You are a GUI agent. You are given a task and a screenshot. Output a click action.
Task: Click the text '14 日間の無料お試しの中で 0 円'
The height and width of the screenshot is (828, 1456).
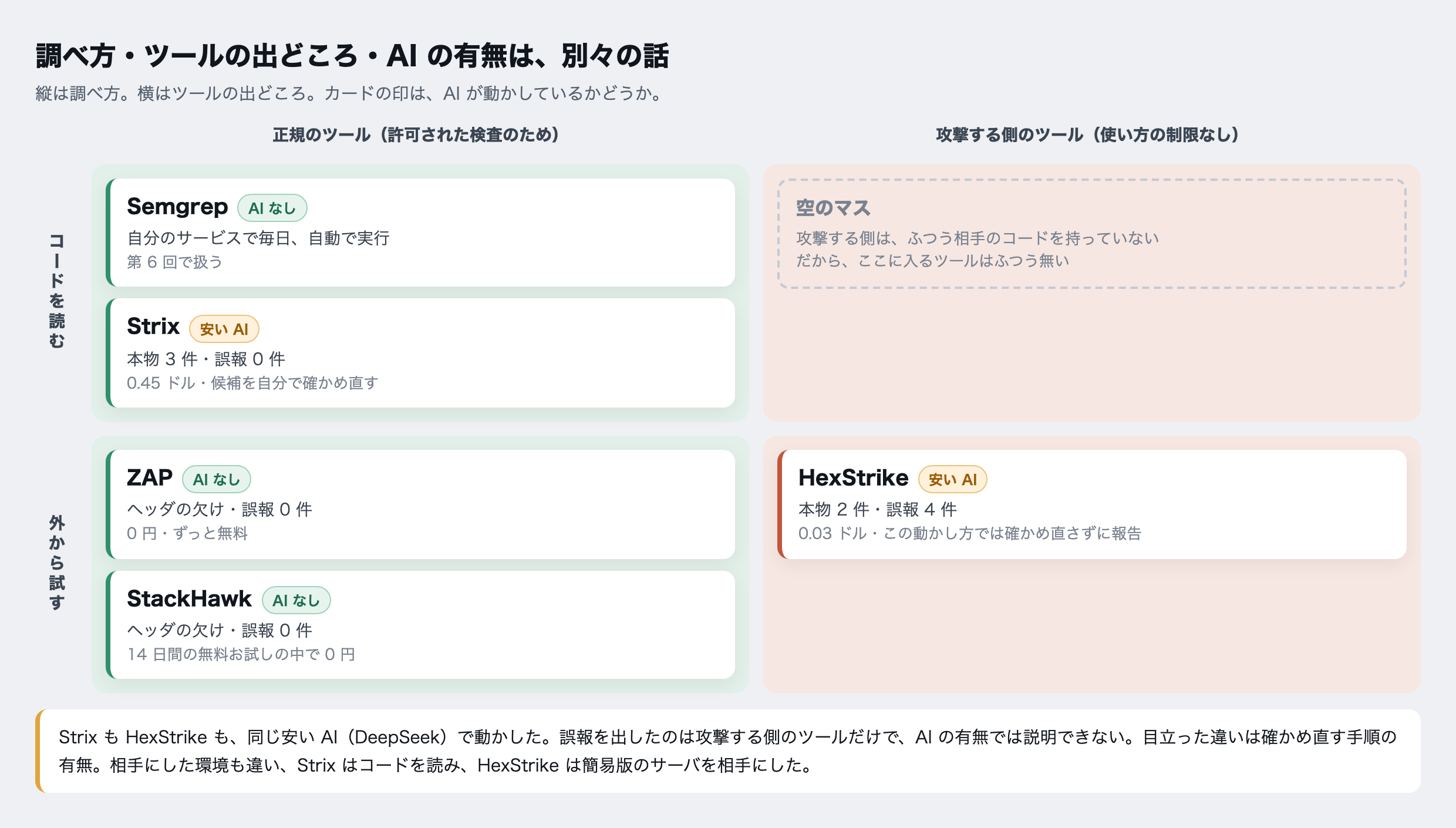241,654
